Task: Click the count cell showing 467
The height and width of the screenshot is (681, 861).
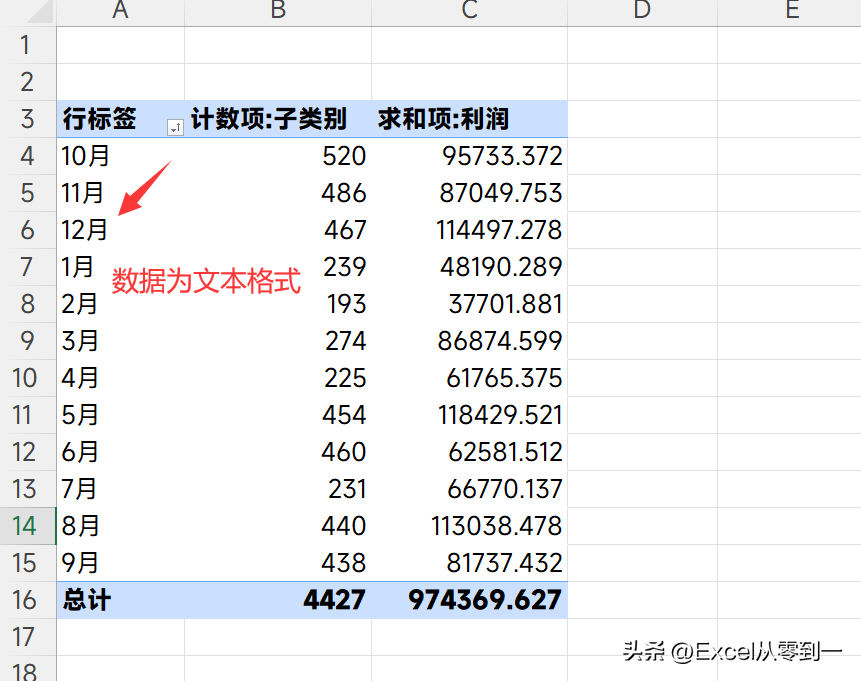Action: pyautogui.click(x=278, y=230)
